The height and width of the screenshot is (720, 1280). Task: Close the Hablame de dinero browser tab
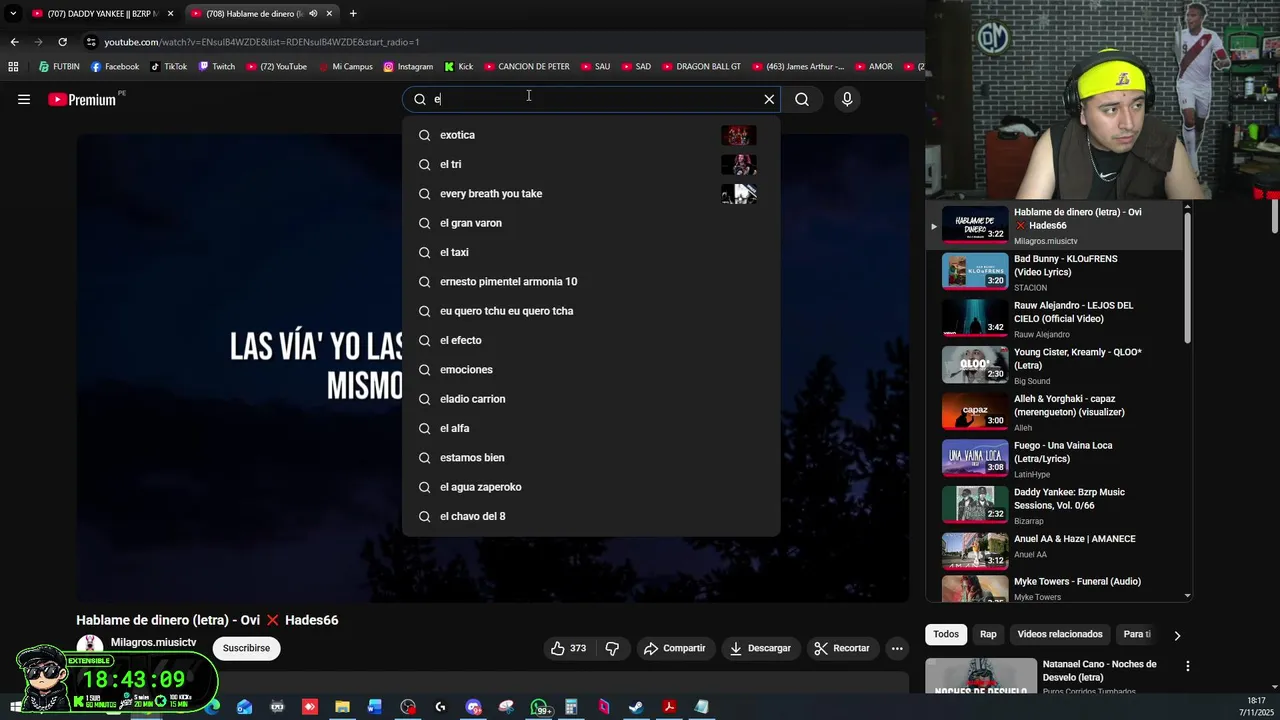point(329,14)
